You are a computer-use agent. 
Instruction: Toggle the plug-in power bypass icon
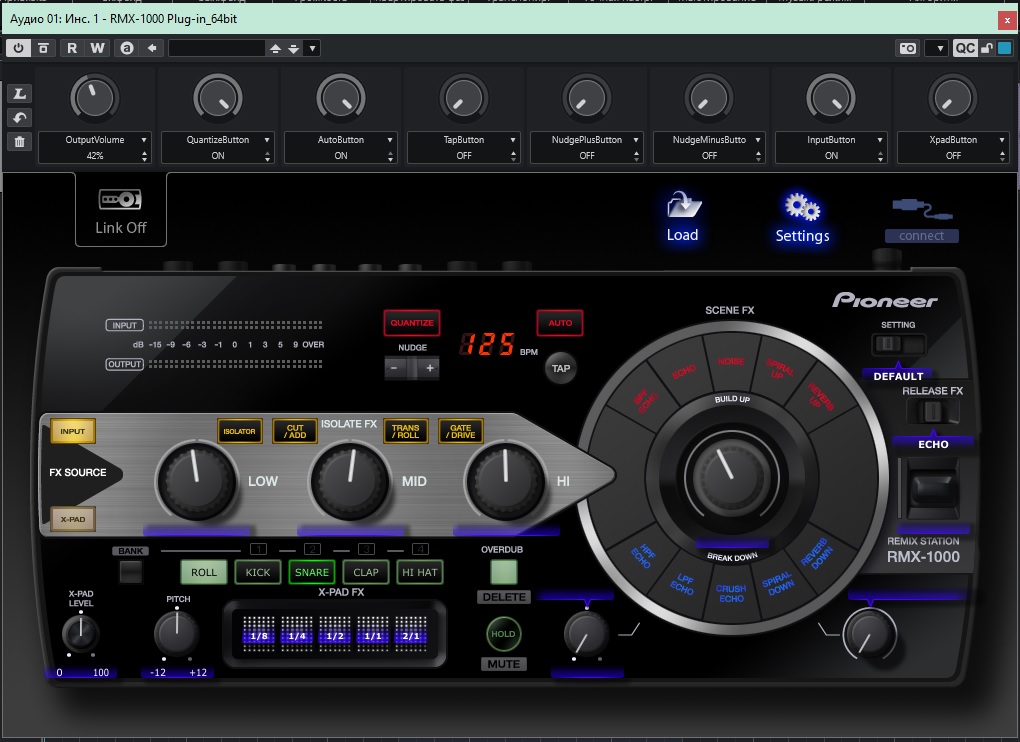coord(18,48)
